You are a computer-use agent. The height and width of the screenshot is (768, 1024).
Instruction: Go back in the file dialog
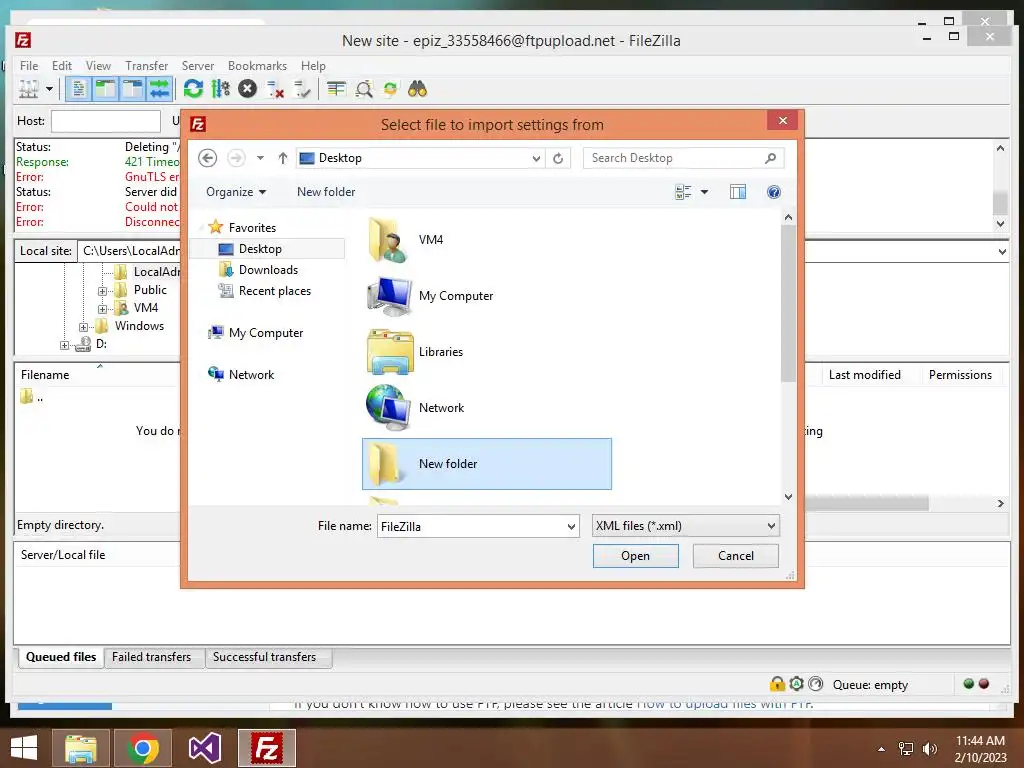click(x=208, y=158)
